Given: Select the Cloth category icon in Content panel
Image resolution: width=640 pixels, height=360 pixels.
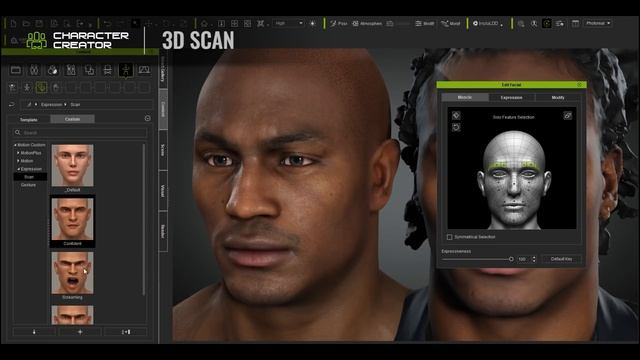Looking at the screenshot, I should coord(71,70).
